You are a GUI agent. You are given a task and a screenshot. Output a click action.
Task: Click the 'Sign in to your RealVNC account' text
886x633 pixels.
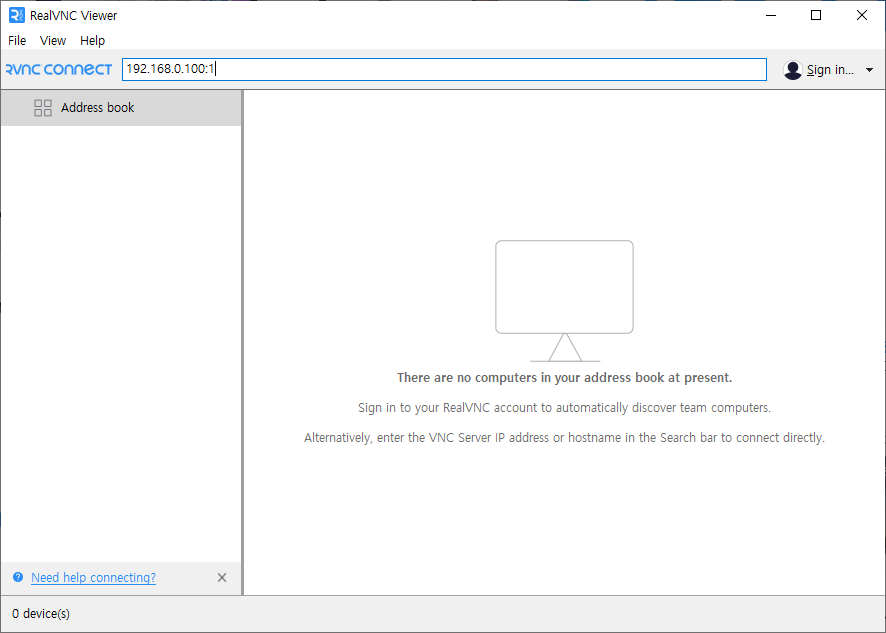coord(564,407)
